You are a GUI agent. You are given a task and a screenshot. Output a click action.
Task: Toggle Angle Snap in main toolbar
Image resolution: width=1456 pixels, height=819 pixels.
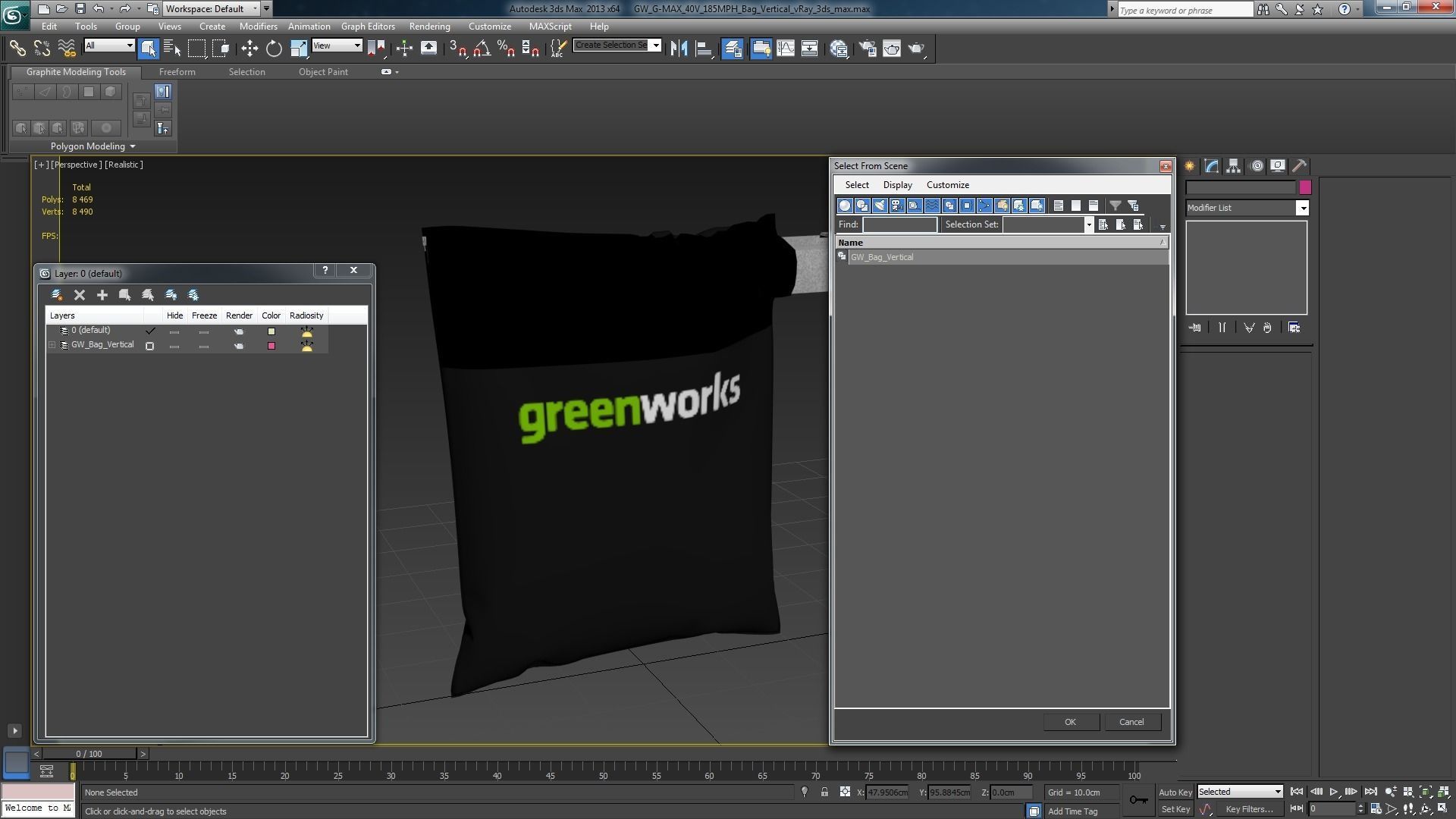(482, 49)
